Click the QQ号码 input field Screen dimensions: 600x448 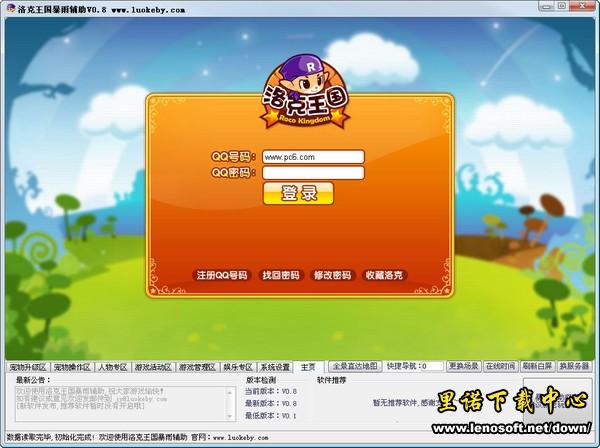(x=313, y=157)
